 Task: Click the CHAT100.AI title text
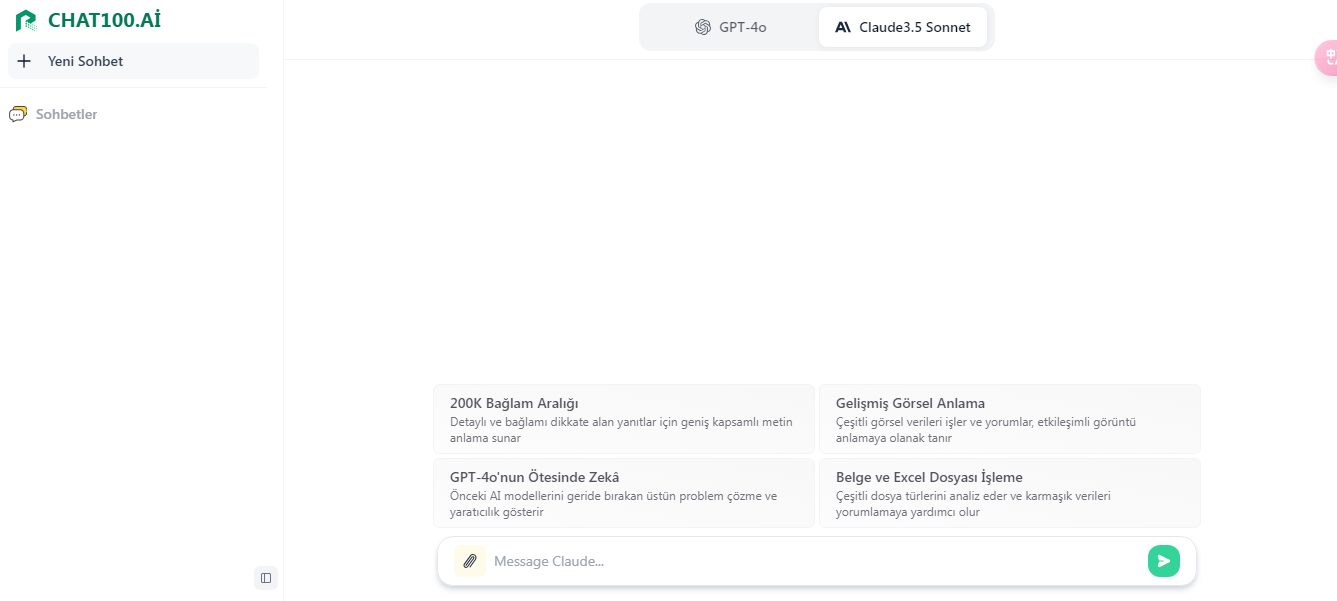coord(104,20)
